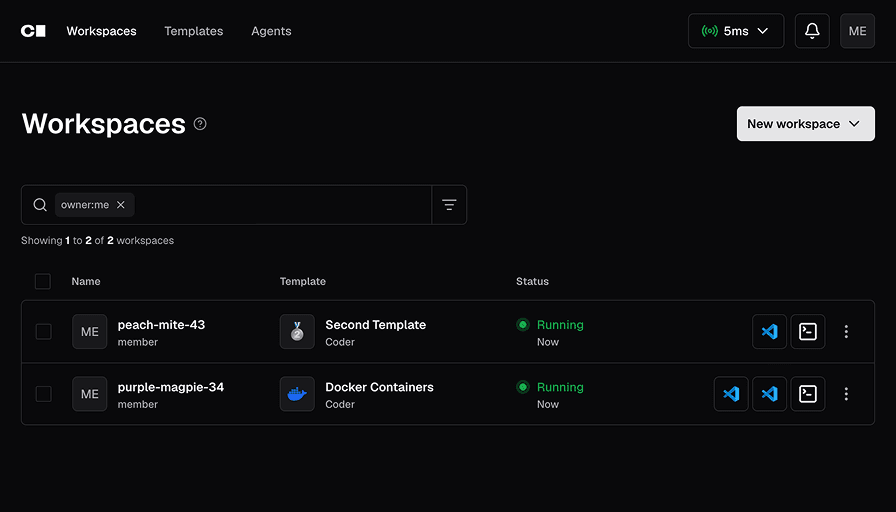The height and width of the screenshot is (512, 896).
Task: Expand the 5ms latency dropdown
Action: pos(736,31)
